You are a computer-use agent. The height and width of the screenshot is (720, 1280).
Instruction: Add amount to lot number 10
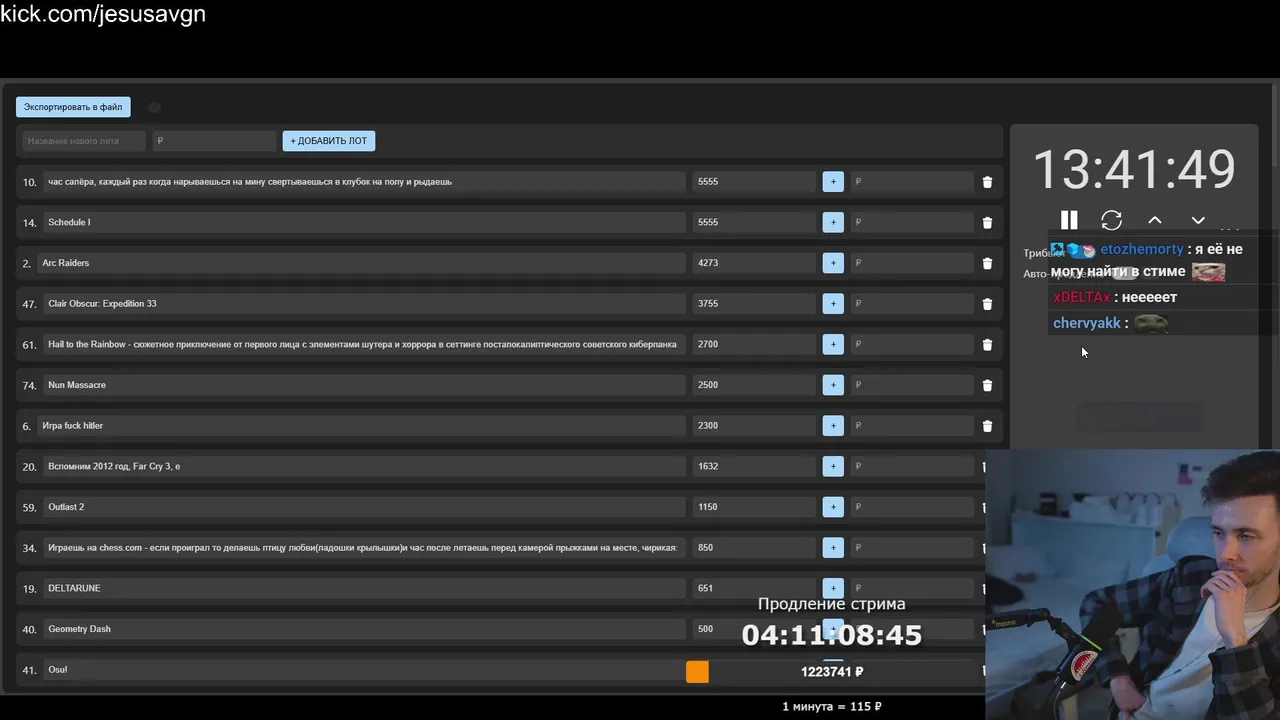point(833,182)
